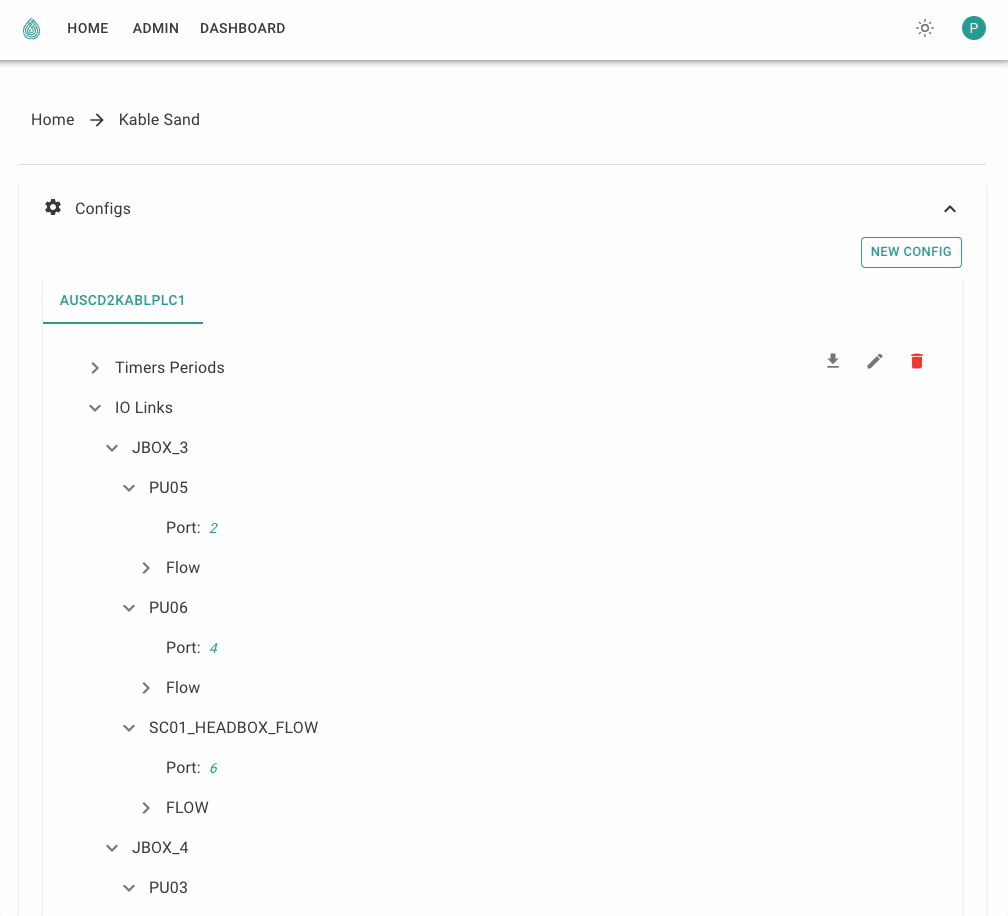Go to the DASHBOARD menu item

[243, 29]
